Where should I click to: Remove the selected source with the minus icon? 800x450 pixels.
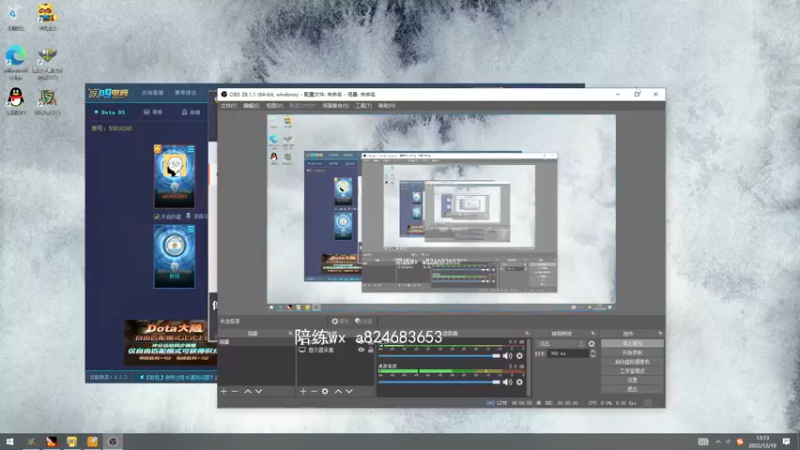(314, 391)
